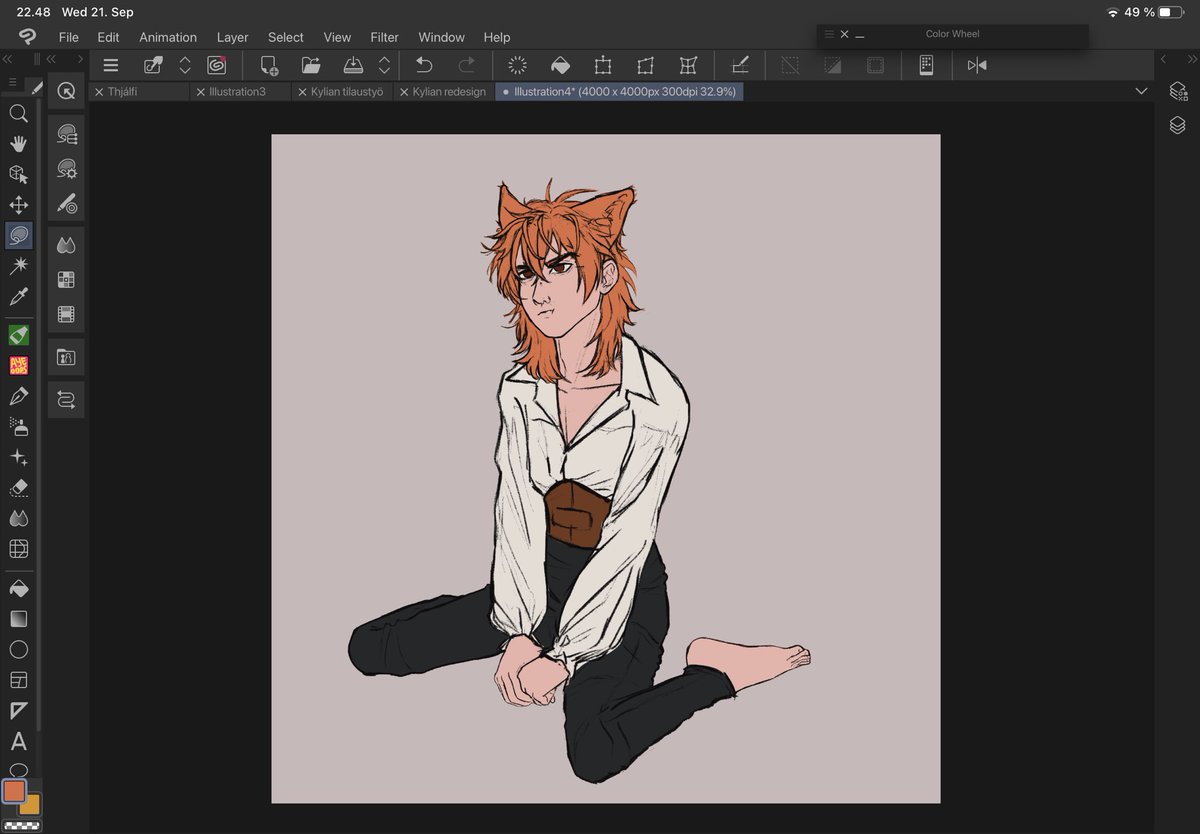The image size is (1200, 834).
Task: Select the red custom brush tool
Action: 18,366
